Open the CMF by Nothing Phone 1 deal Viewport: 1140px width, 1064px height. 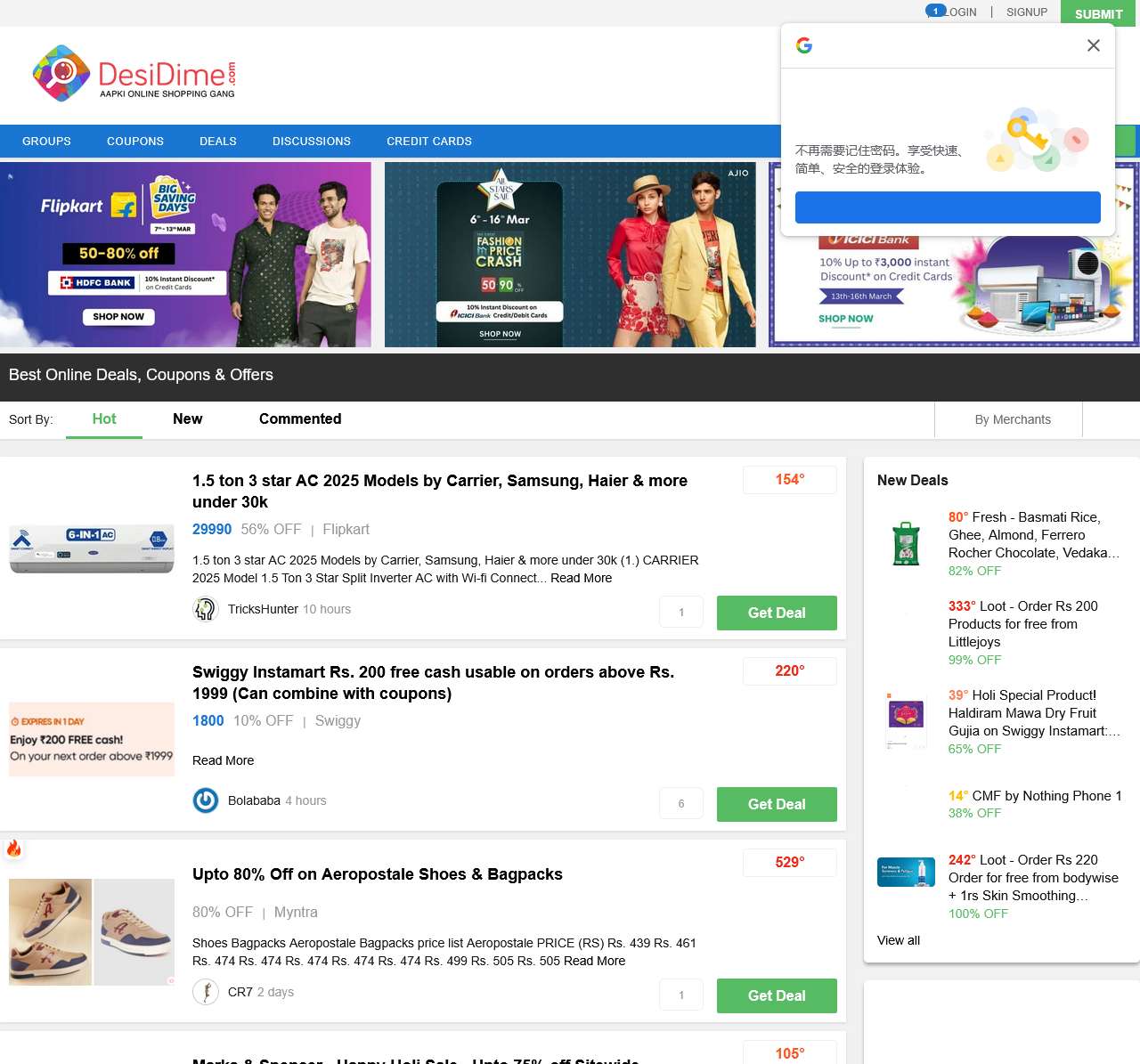click(1035, 796)
